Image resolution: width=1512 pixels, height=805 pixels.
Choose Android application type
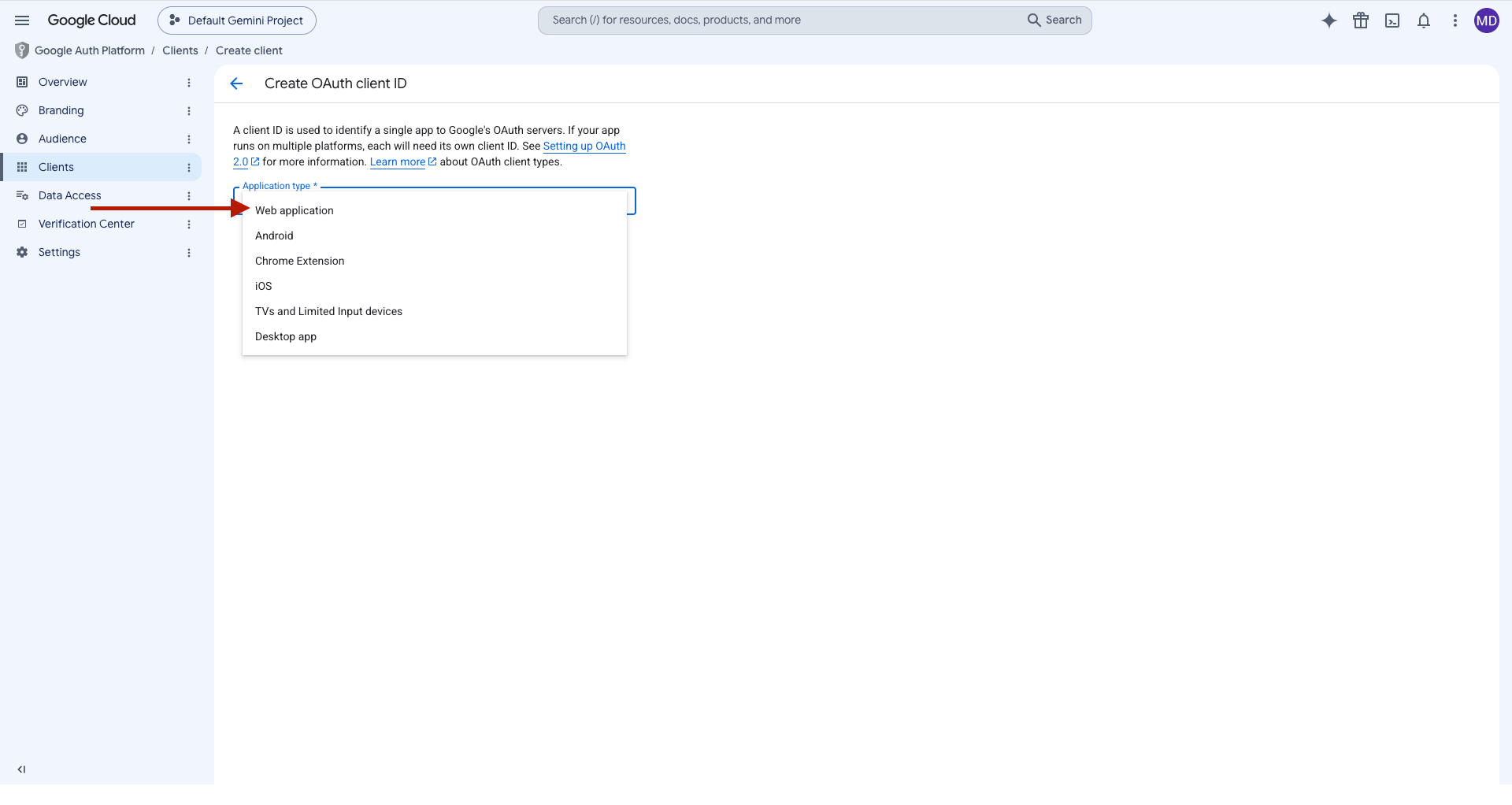click(x=435, y=236)
